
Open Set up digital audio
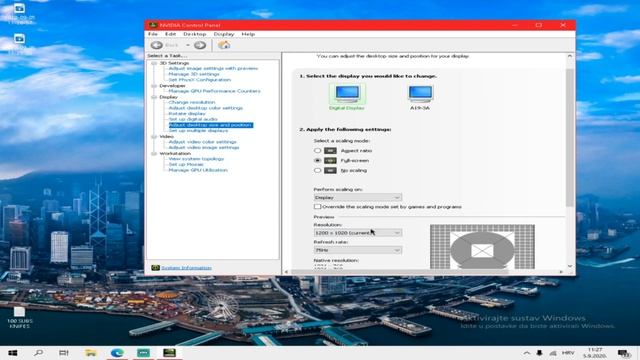193,119
